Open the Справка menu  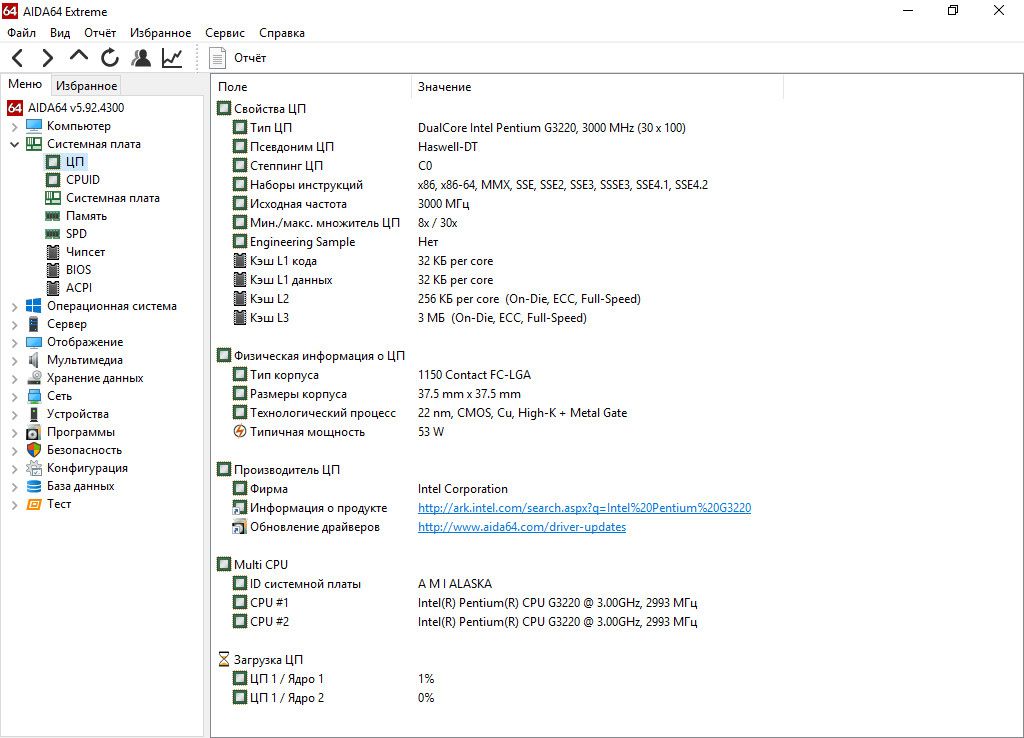(x=281, y=33)
